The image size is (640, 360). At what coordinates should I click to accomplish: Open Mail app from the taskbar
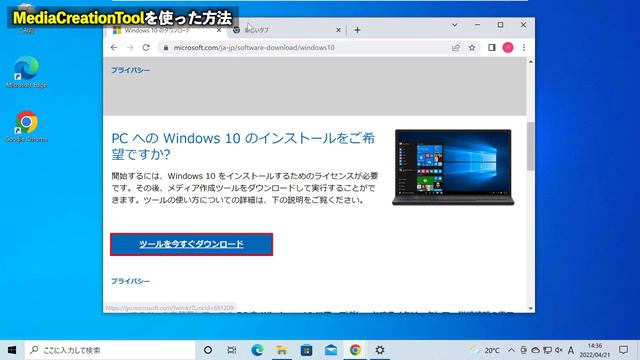pyautogui.click(x=331, y=350)
